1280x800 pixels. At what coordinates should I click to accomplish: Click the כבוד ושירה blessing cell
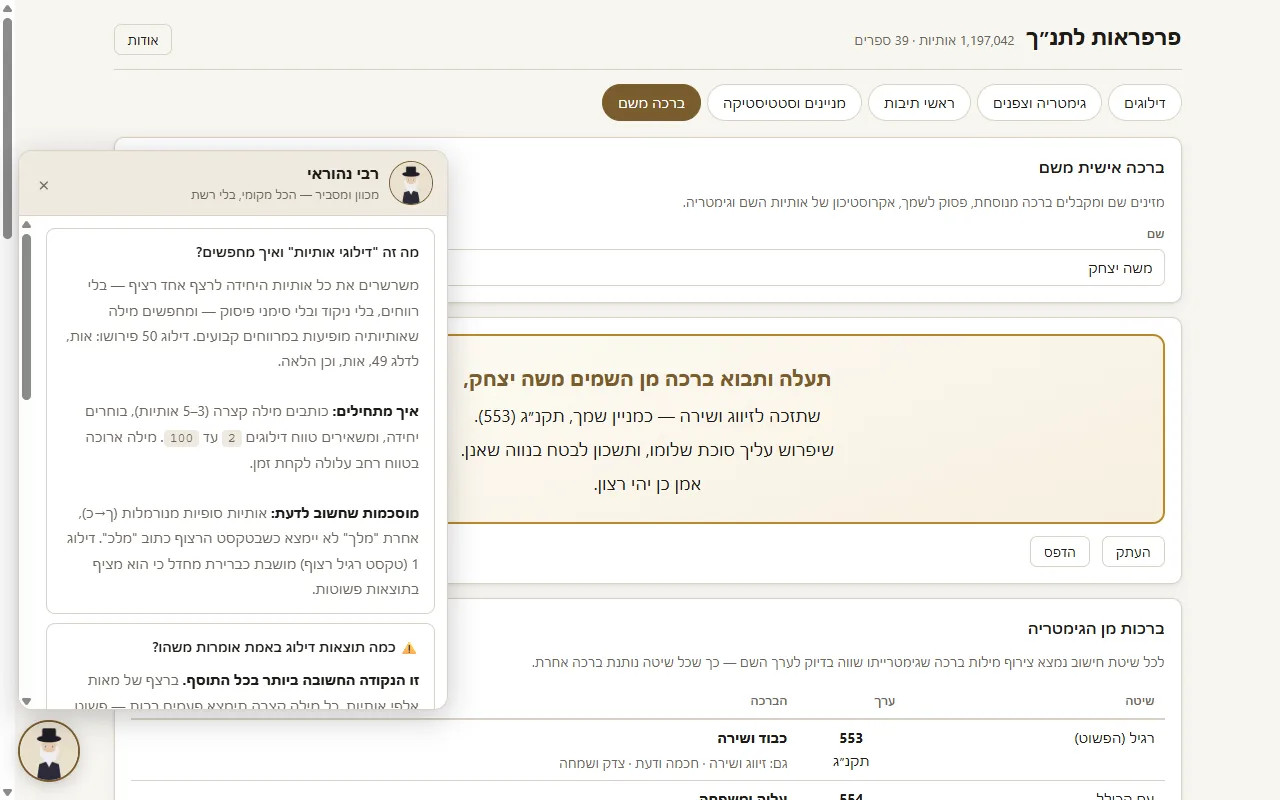click(x=752, y=738)
